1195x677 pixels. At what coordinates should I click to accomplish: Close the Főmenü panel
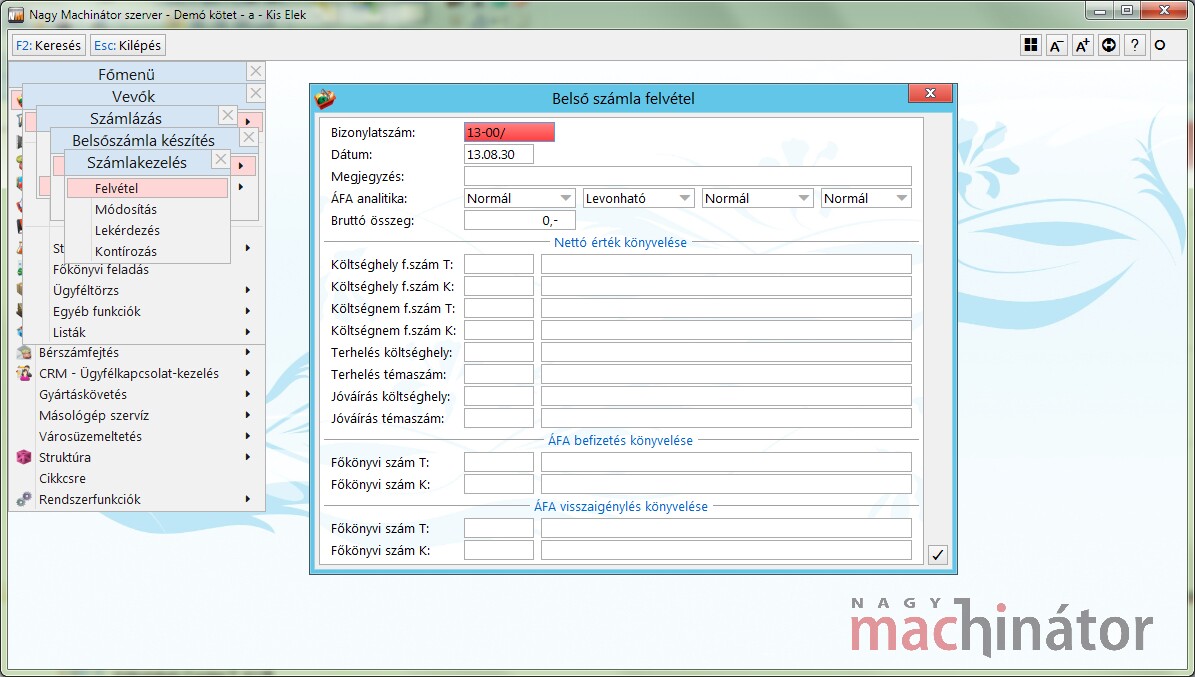[x=256, y=71]
